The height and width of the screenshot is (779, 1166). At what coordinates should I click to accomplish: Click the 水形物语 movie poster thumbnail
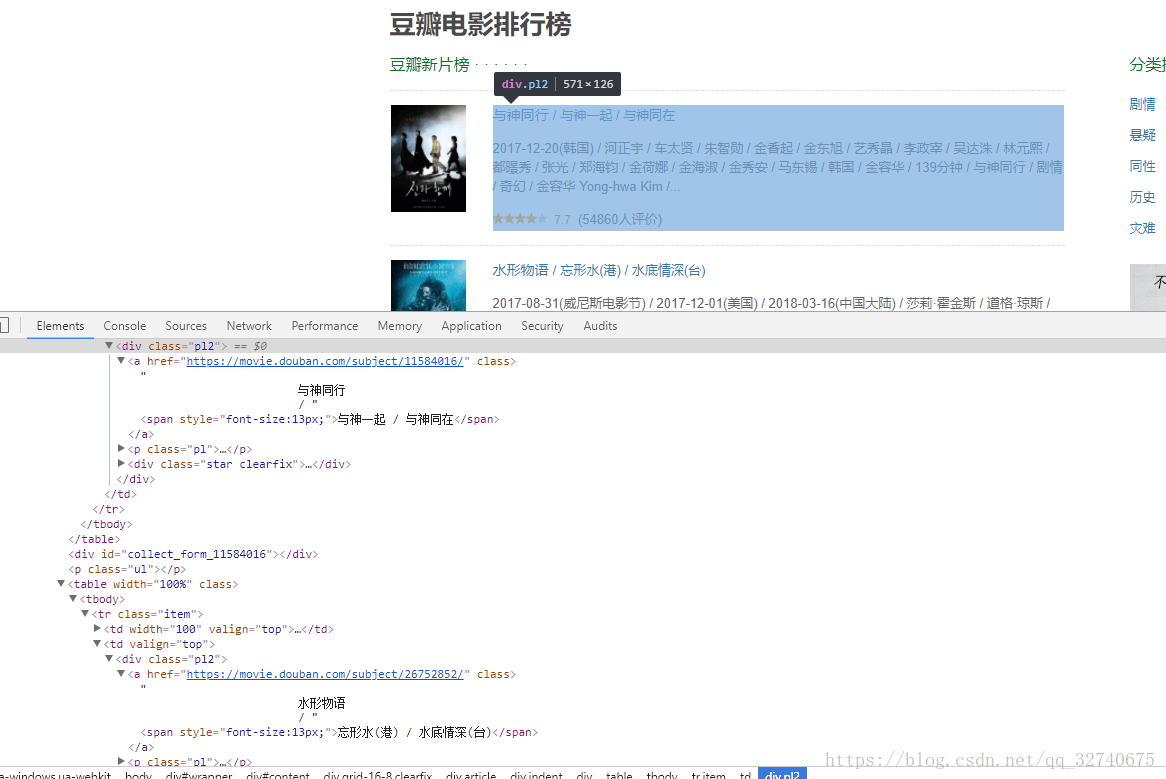(428, 285)
